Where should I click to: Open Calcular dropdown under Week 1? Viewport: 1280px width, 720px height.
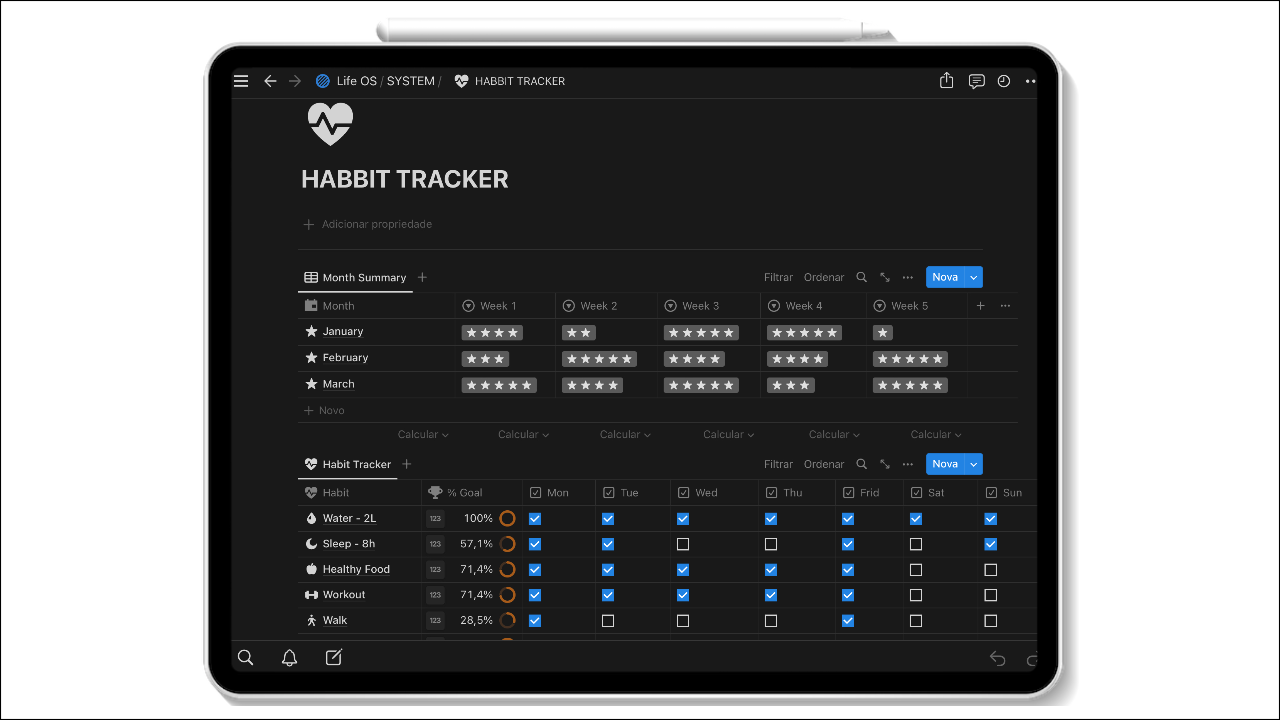point(524,434)
